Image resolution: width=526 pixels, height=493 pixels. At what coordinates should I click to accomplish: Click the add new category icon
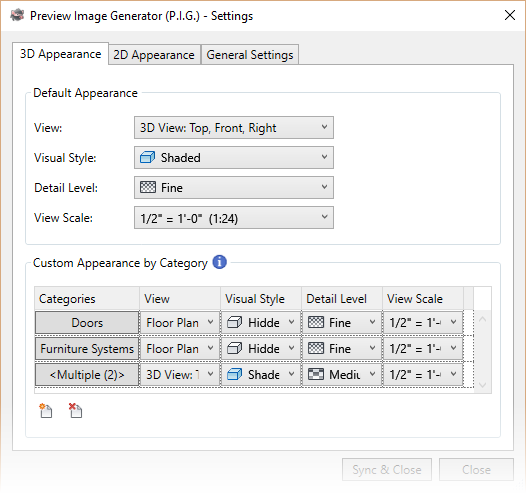coord(46,410)
